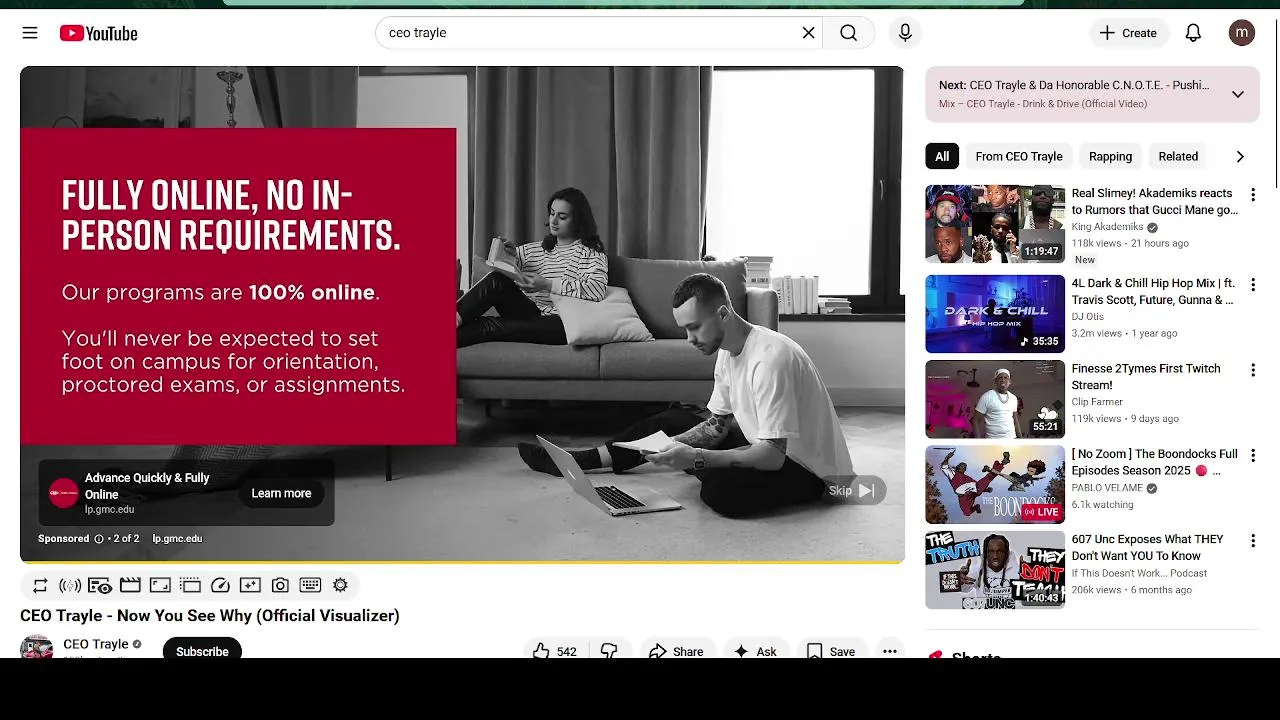Open Finesse 2Tymes First Twitch Stream
This screenshot has width=1280, height=720.
click(x=1146, y=377)
